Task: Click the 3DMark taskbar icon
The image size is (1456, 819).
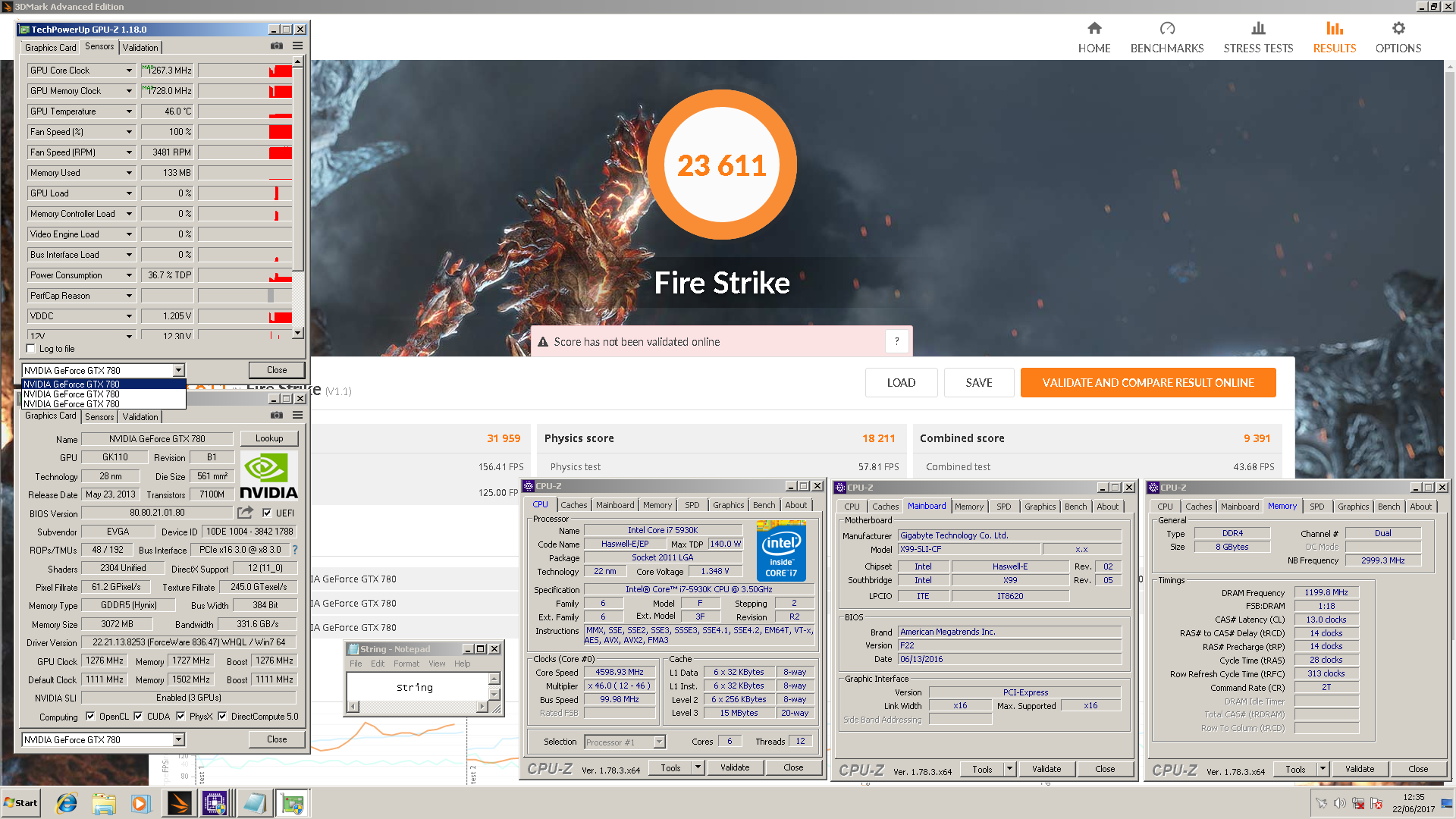Action: pos(179,803)
